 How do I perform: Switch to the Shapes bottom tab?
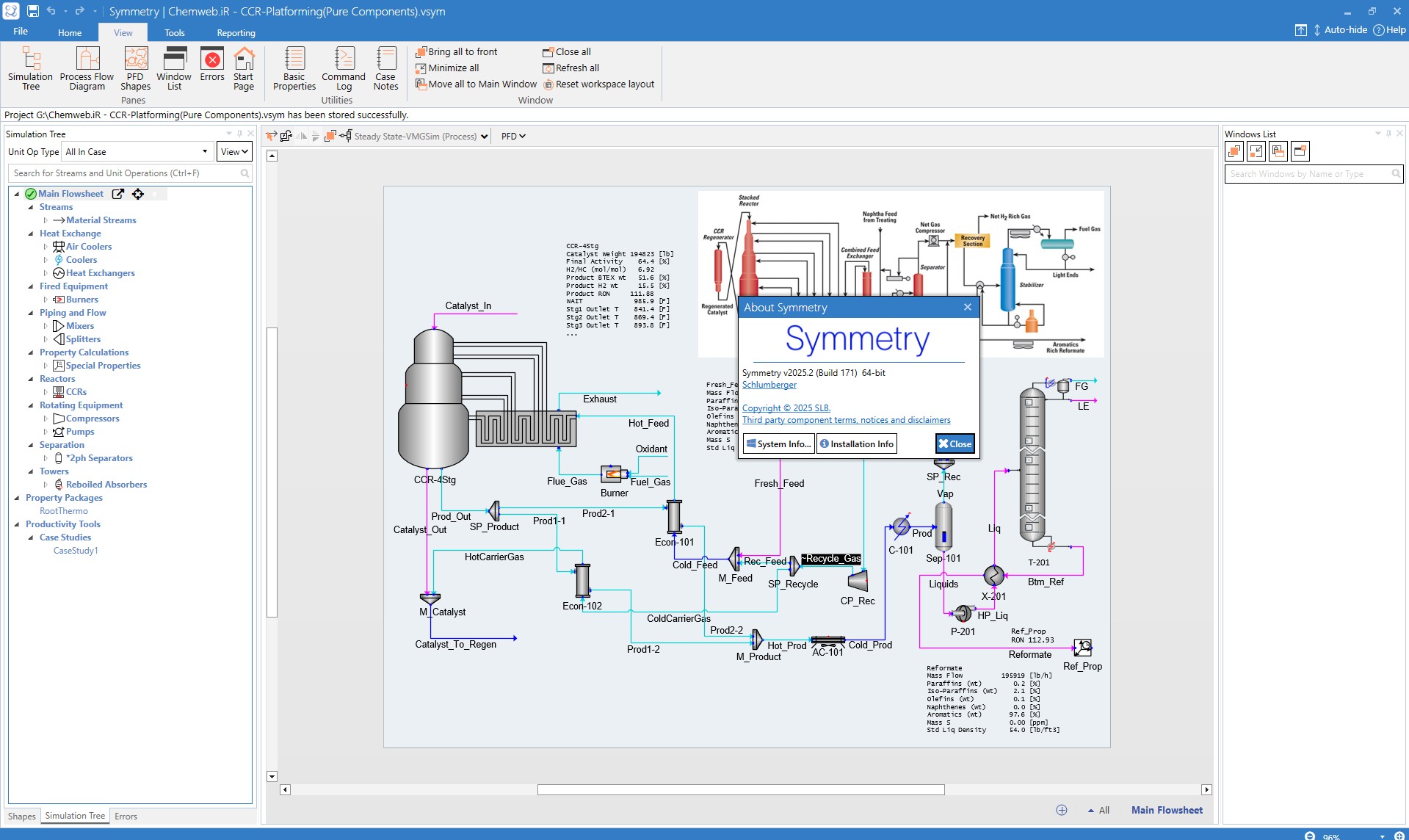22,817
